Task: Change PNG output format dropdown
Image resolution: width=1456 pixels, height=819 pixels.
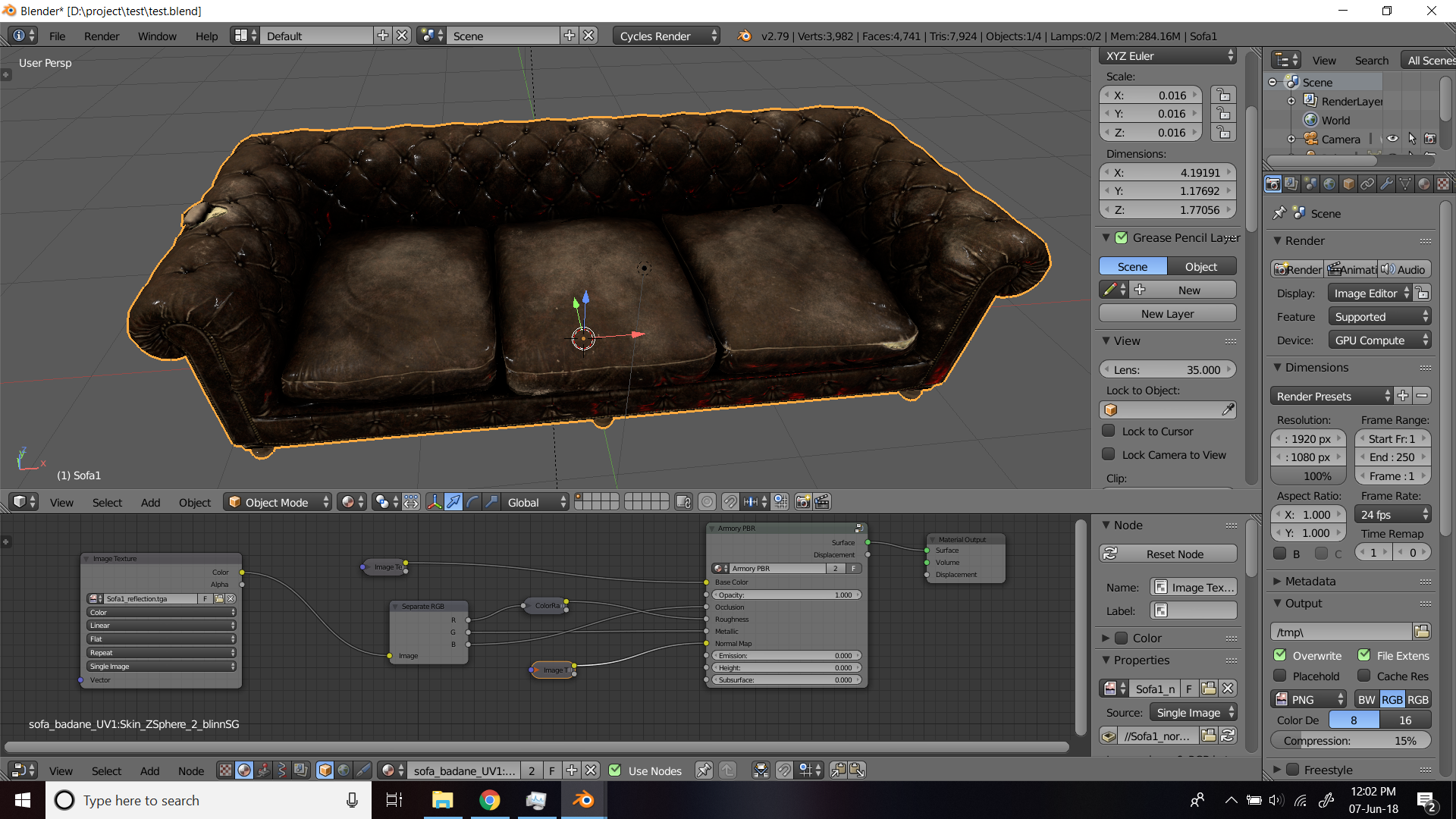Action: 1308,698
